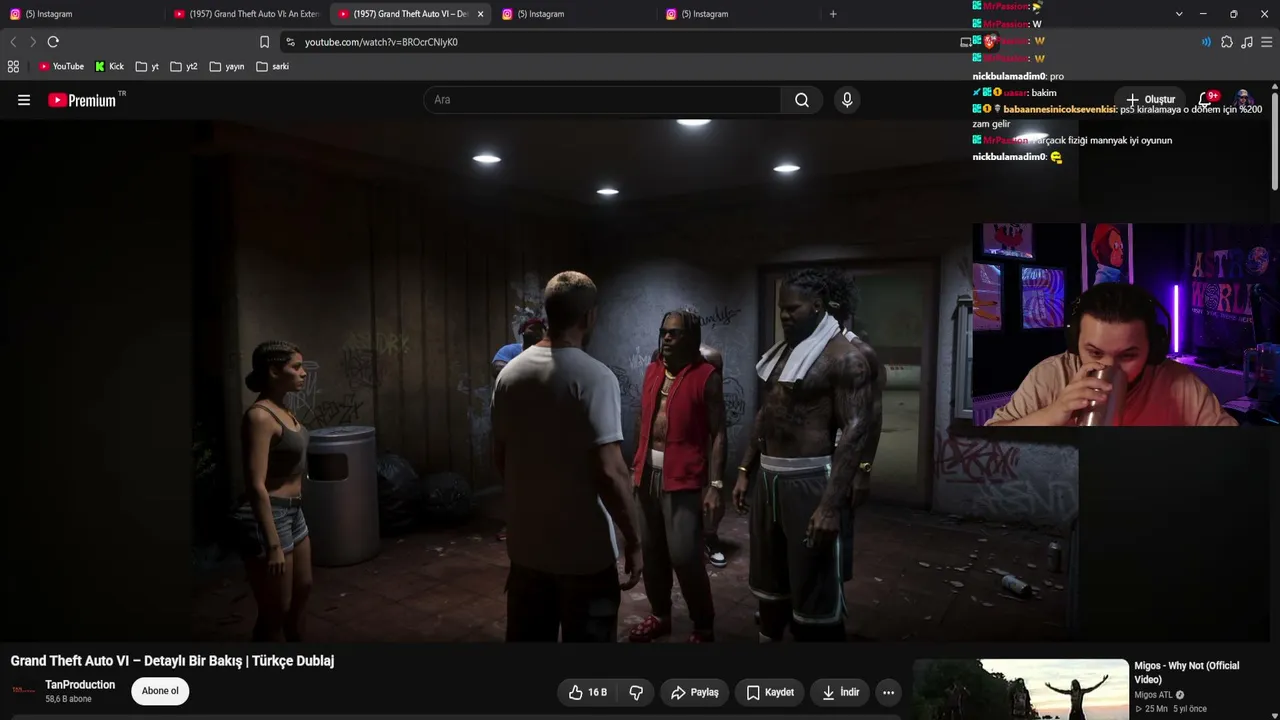Open the browser main menu icon
Viewport: 1280px width, 720px height.
click(x=1267, y=42)
